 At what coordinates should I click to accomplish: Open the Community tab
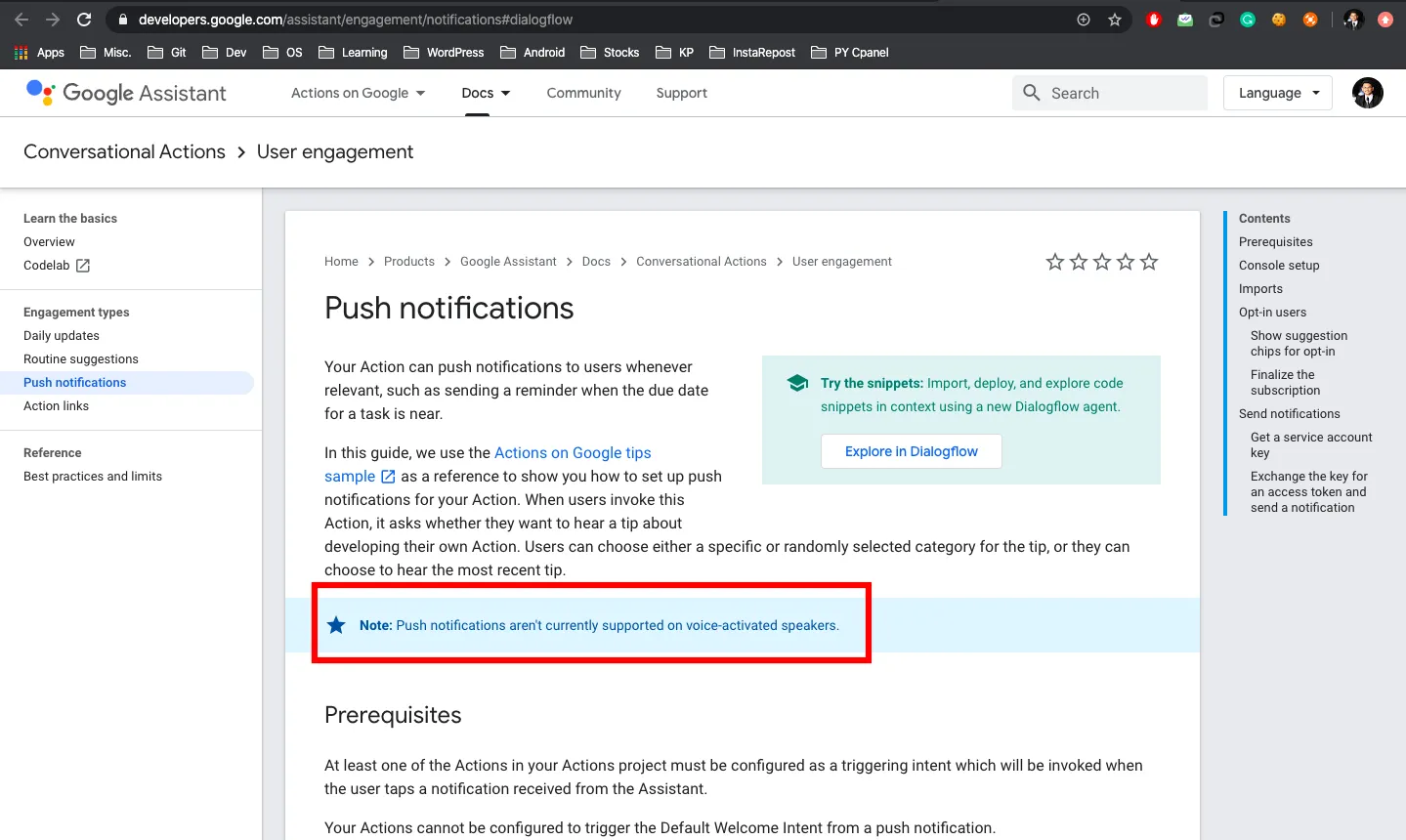pos(584,93)
